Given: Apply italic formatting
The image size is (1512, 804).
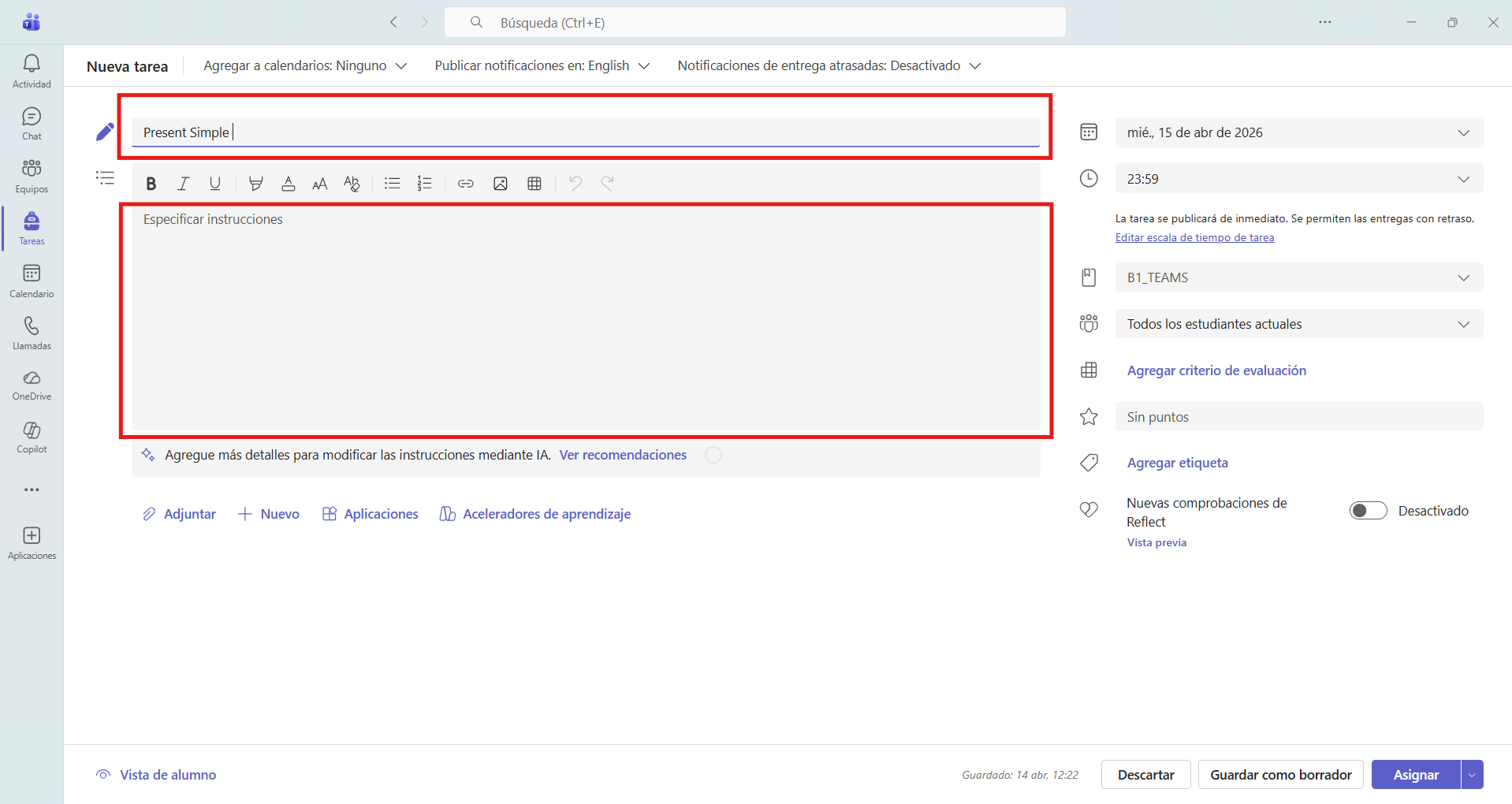Looking at the screenshot, I should point(183,184).
